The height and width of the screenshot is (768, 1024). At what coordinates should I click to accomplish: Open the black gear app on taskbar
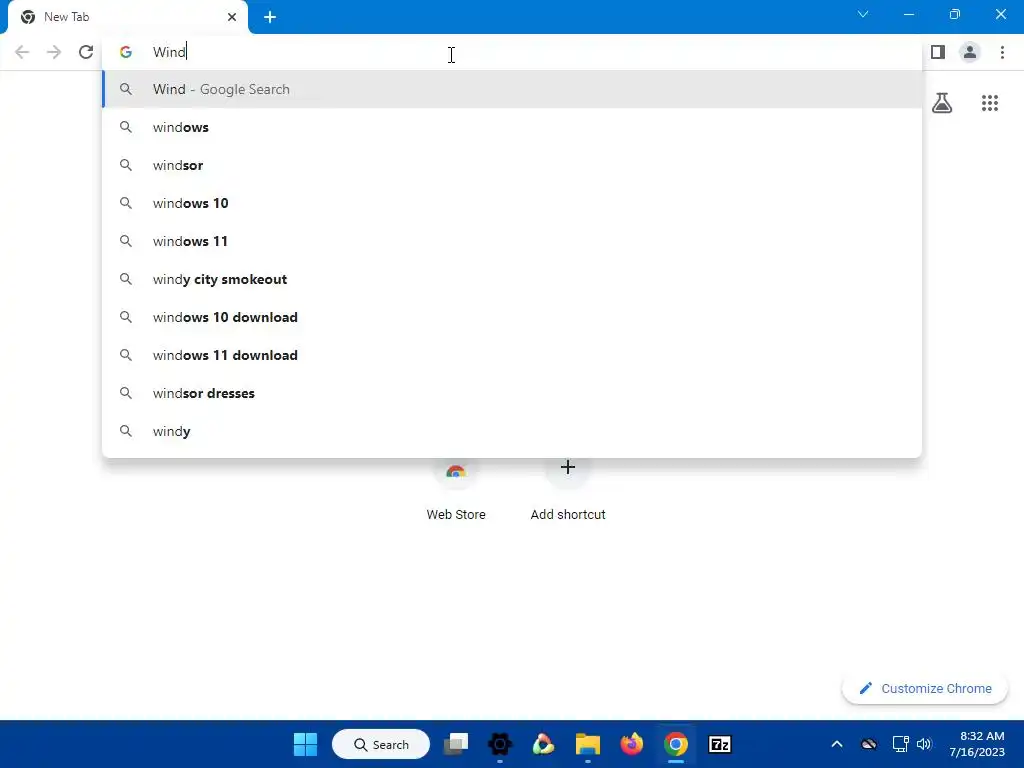pyautogui.click(x=500, y=744)
